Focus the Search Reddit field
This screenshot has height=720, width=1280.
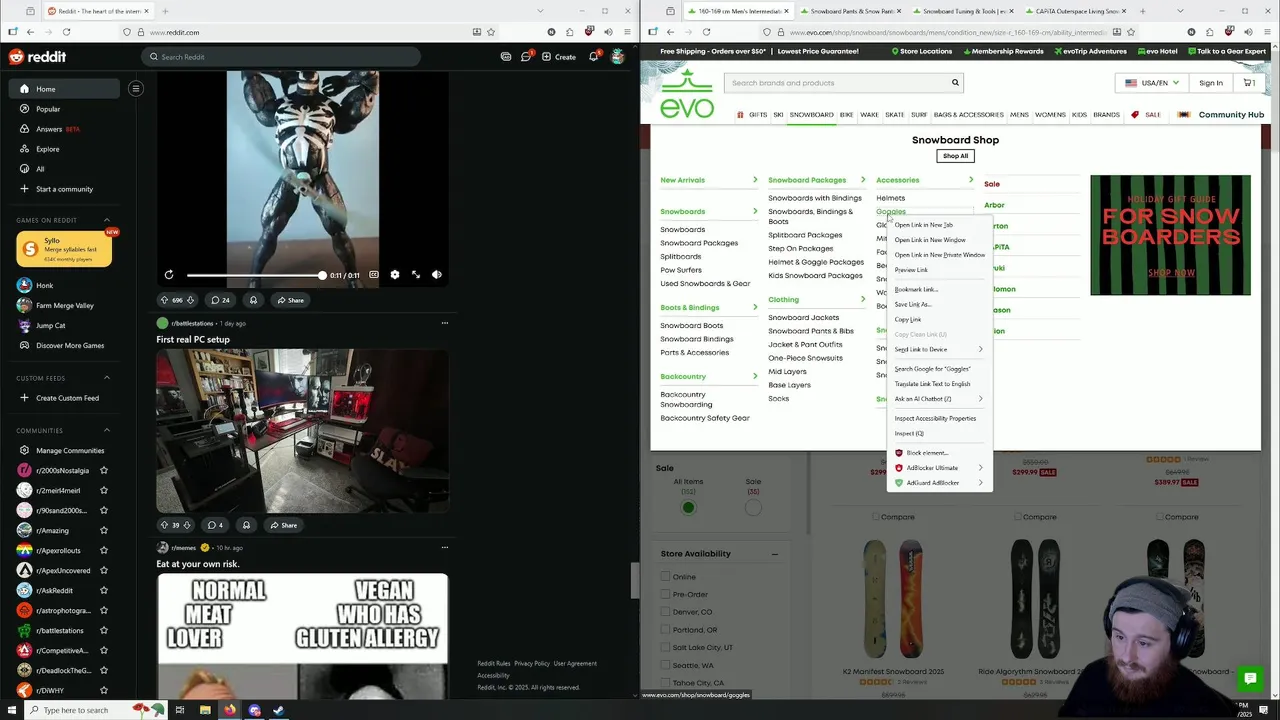[x=280, y=57]
